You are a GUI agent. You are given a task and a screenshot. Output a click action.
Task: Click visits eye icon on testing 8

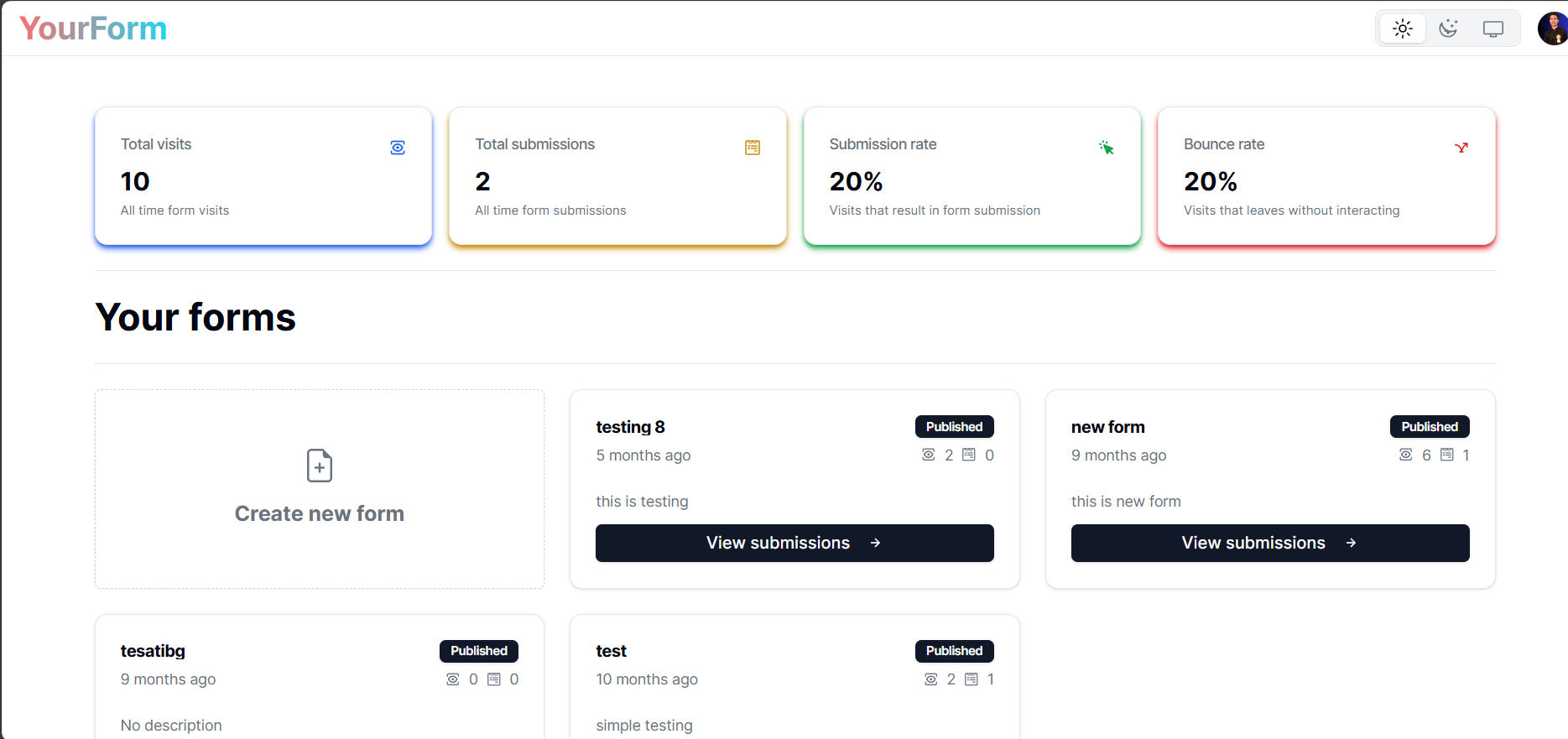tap(928, 455)
